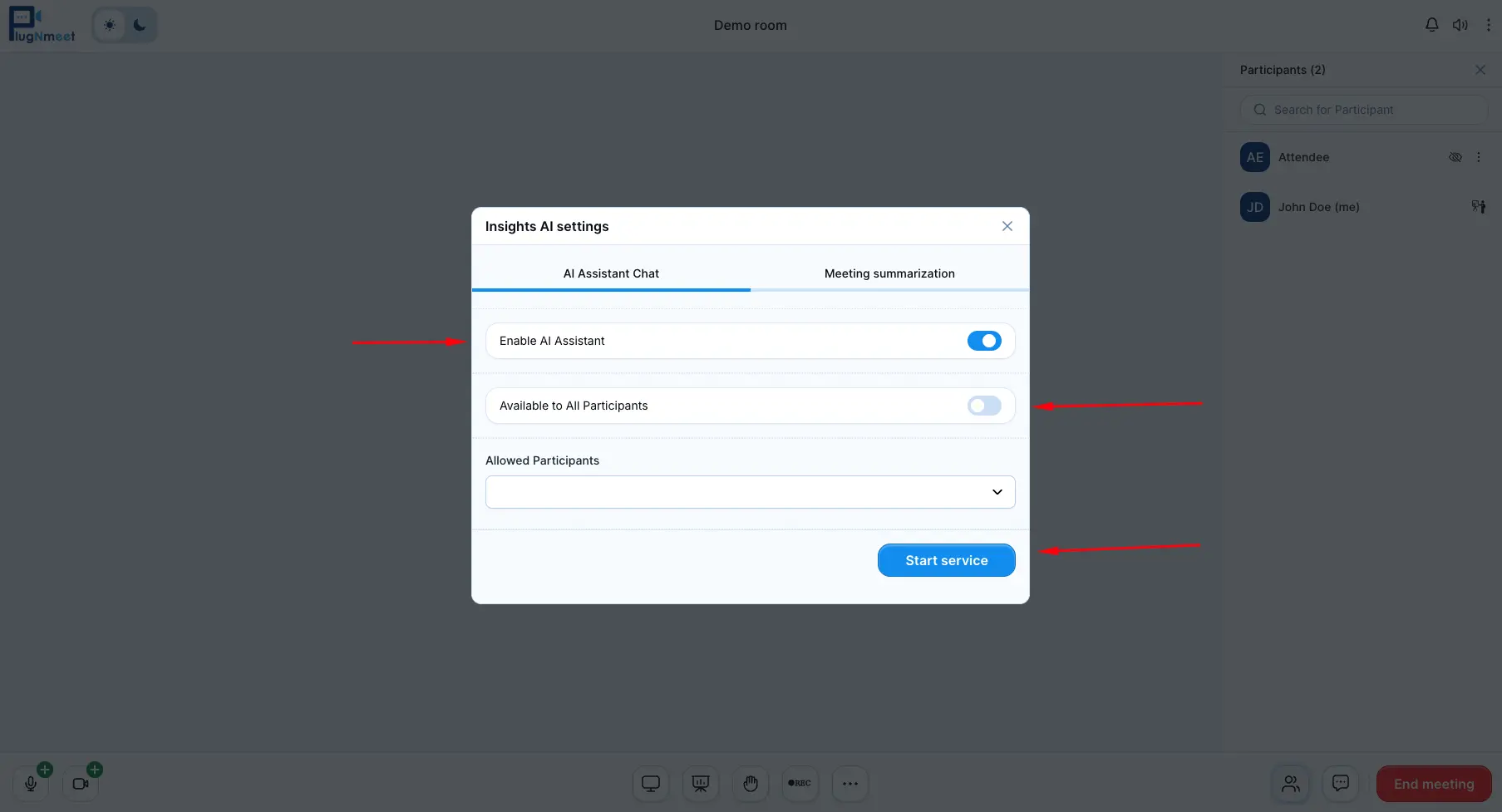Disable the Enable AI Assistant switch
Viewport: 1502px width, 812px height.
tap(984, 341)
